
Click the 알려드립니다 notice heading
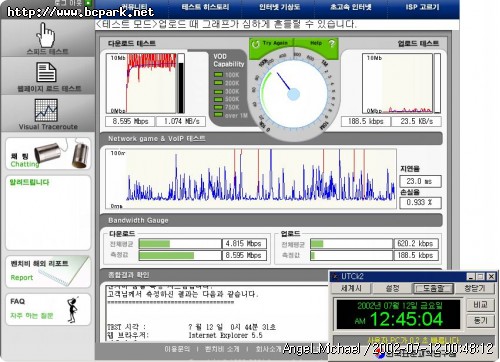click(29, 182)
